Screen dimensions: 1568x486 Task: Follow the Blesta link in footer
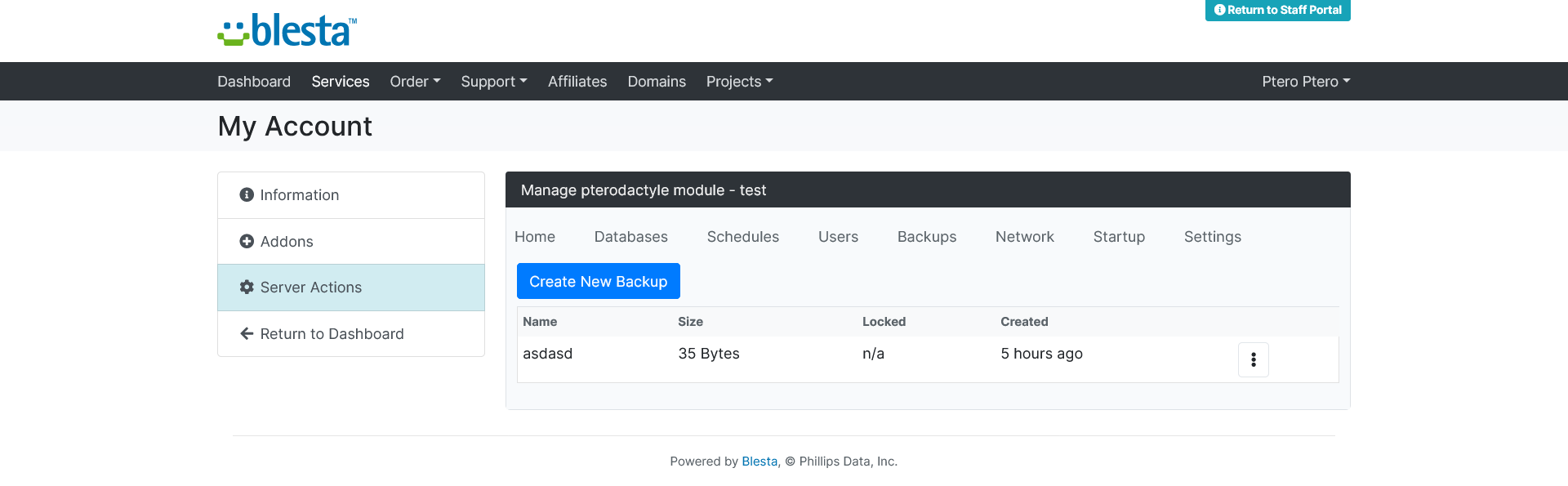[759, 461]
